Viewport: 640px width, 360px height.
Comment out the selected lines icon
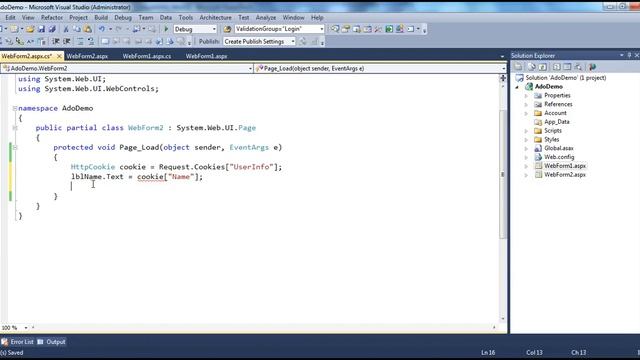coord(80,41)
